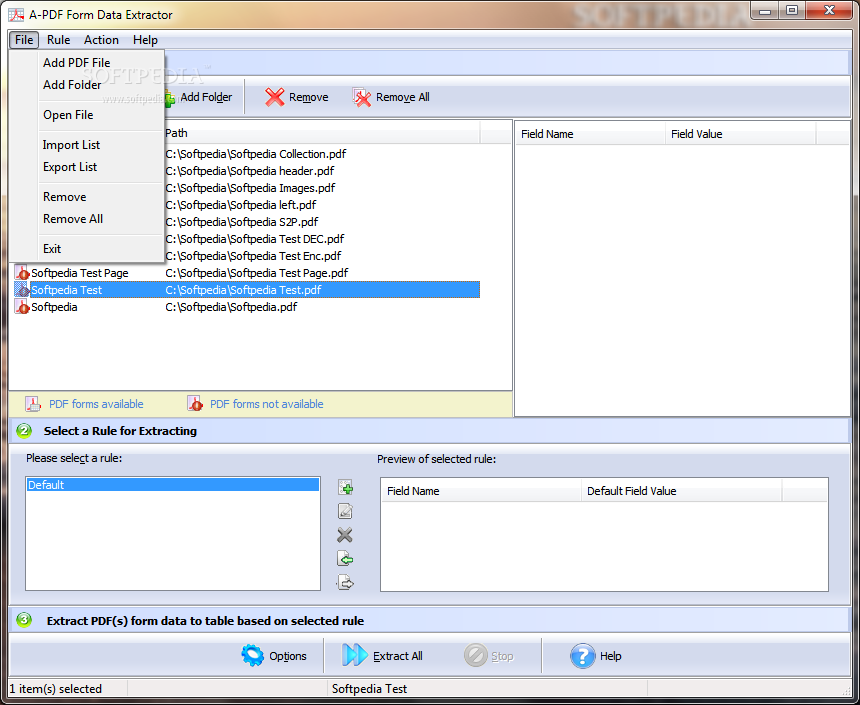860x705 pixels.
Task: Click the Softpedia Test Page PDF icon
Action: coord(22,273)
